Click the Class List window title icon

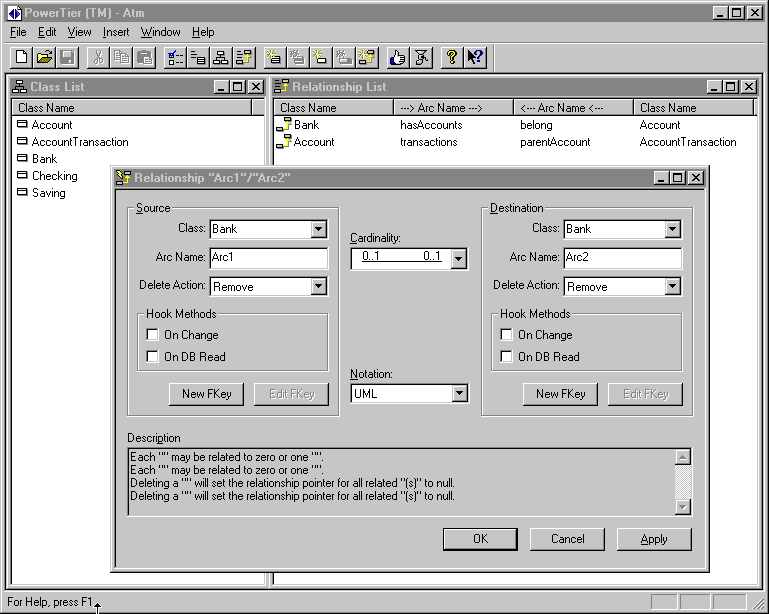tap(20, 87)
